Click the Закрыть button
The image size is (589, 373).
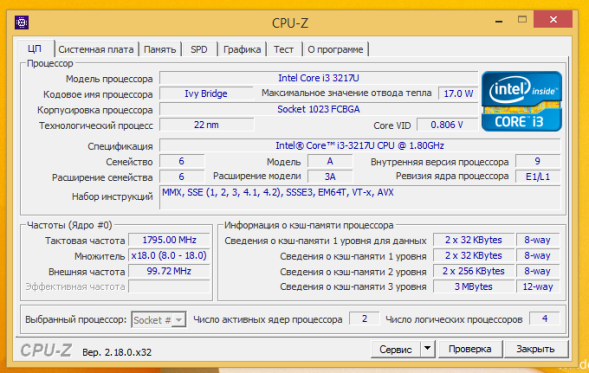coord(535,349)
